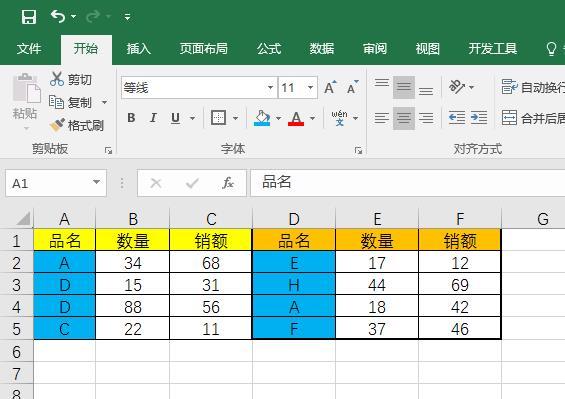This screenshot has width=565, height=399.
Task: Click the wén phonetic guide icon
Action: coord(339,118)
